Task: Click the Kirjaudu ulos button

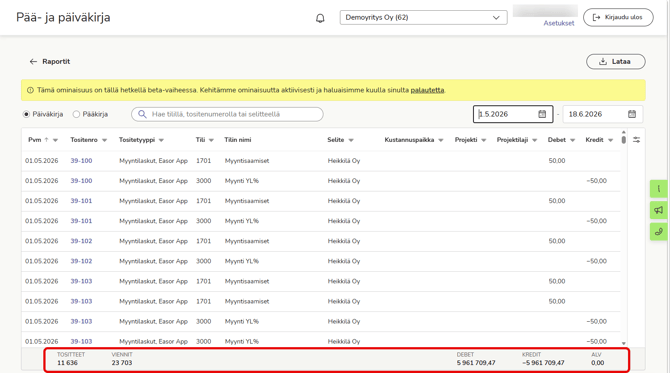Action: pos(618,18)
